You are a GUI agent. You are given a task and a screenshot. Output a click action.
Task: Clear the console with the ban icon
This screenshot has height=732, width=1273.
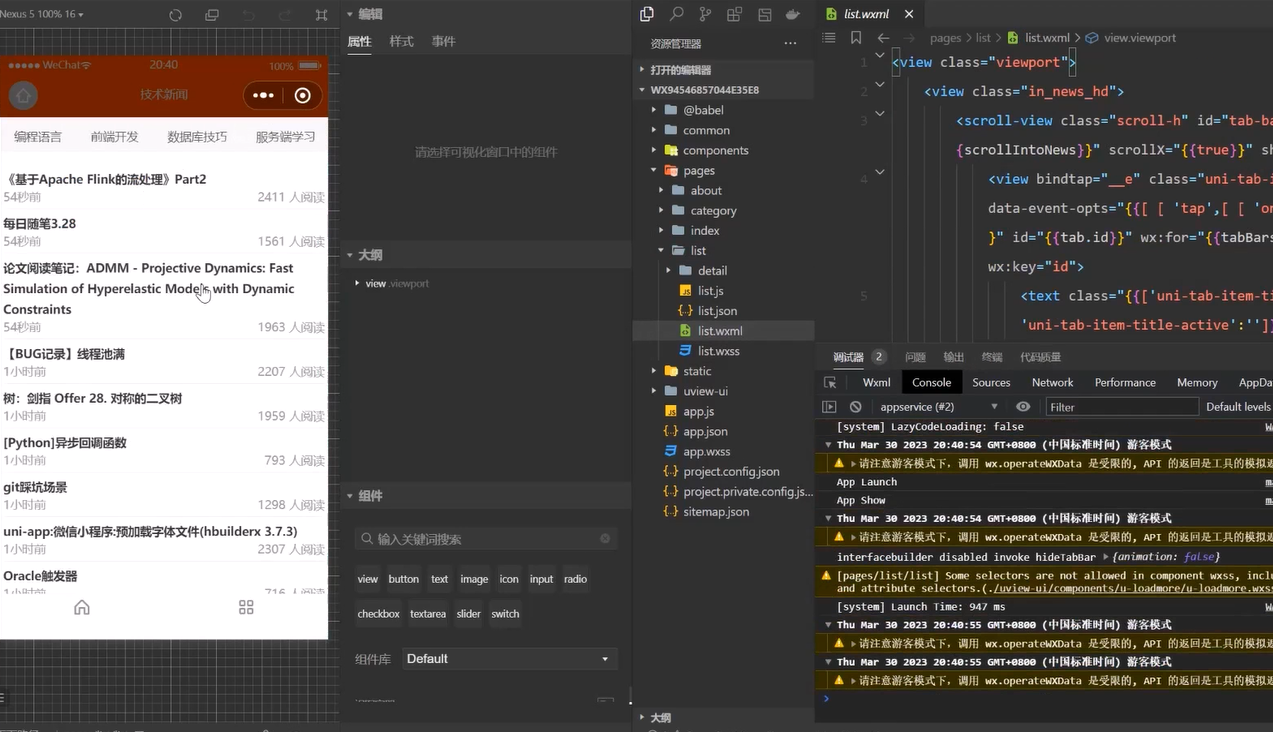(x=856, y=407)
